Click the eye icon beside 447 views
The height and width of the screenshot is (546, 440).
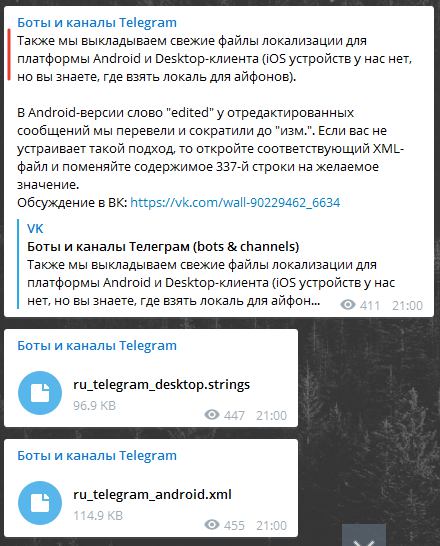click(212, 415)
